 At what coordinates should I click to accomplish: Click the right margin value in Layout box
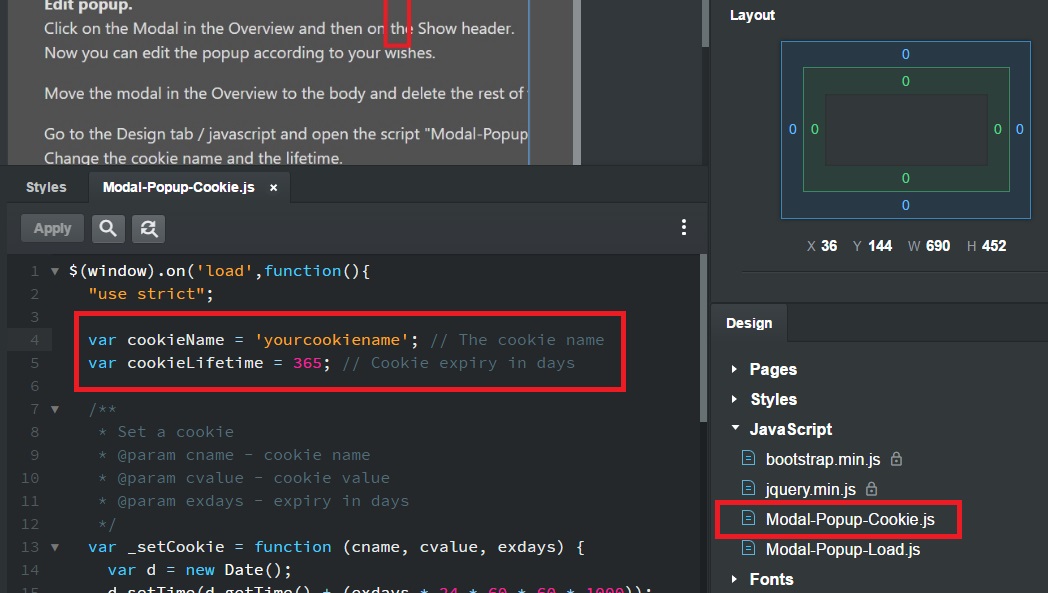point(1019,129)
